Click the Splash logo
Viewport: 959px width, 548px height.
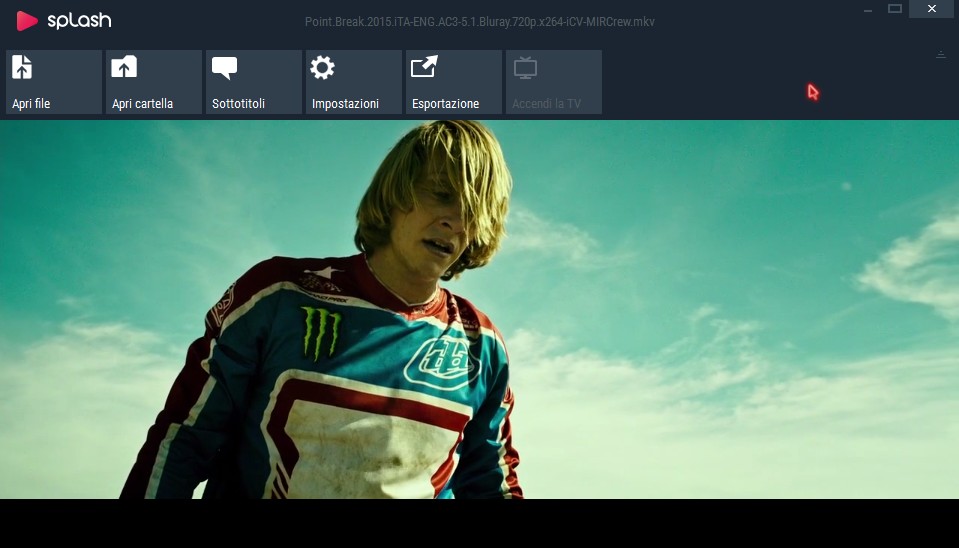point(64,21)
